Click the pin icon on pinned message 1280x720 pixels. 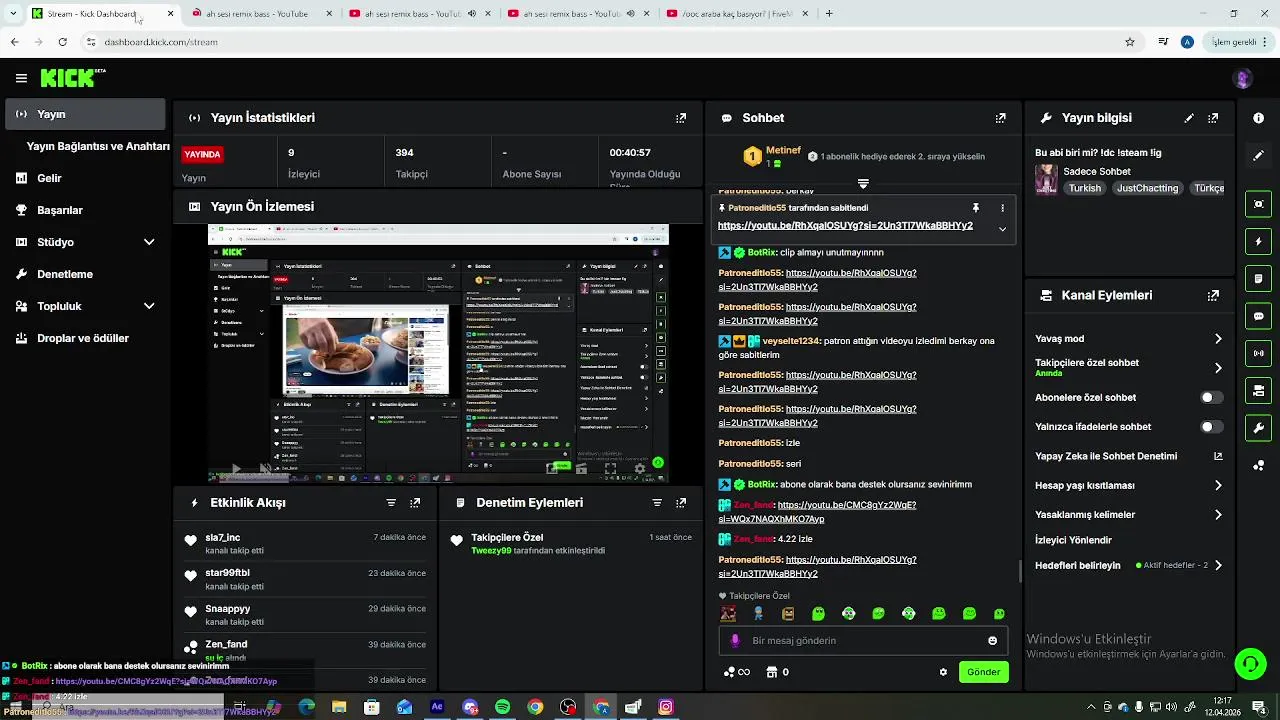click(x=975, y=208)
